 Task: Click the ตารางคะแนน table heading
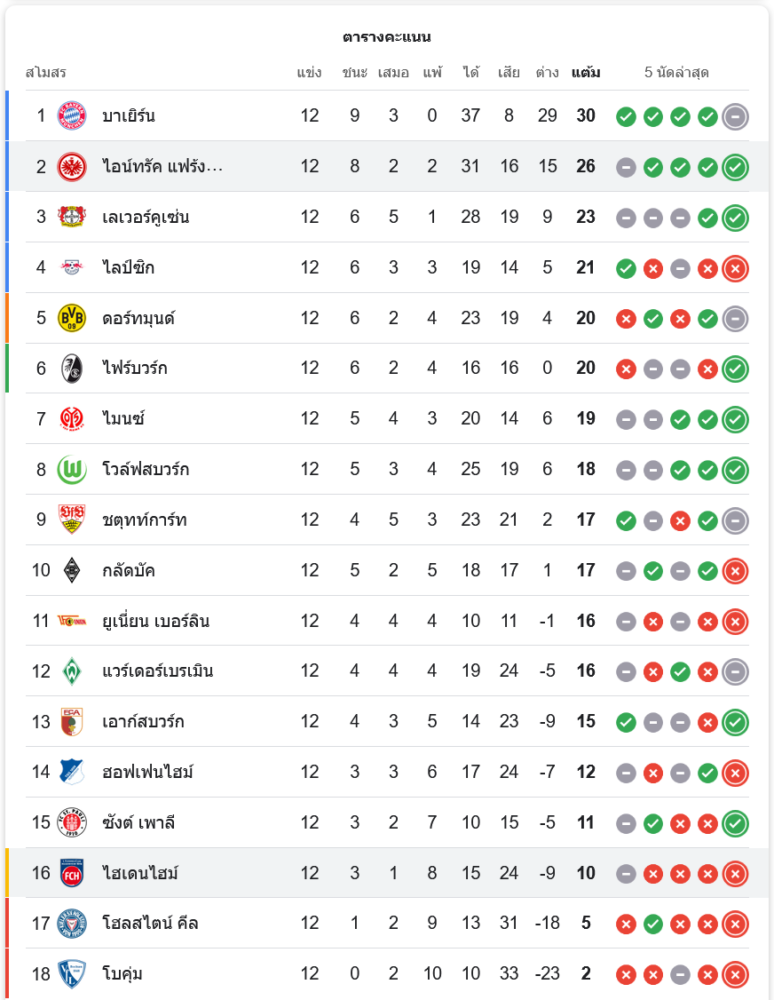click(x=387, y=37)
